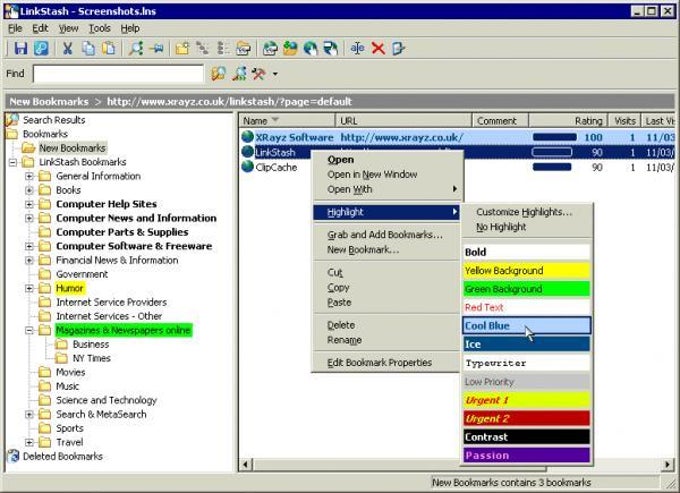Image resolution: width=680 pixels, height=493 pixels.
Task: Click the find bookmark magnifier icon
Action: point(239,74)
